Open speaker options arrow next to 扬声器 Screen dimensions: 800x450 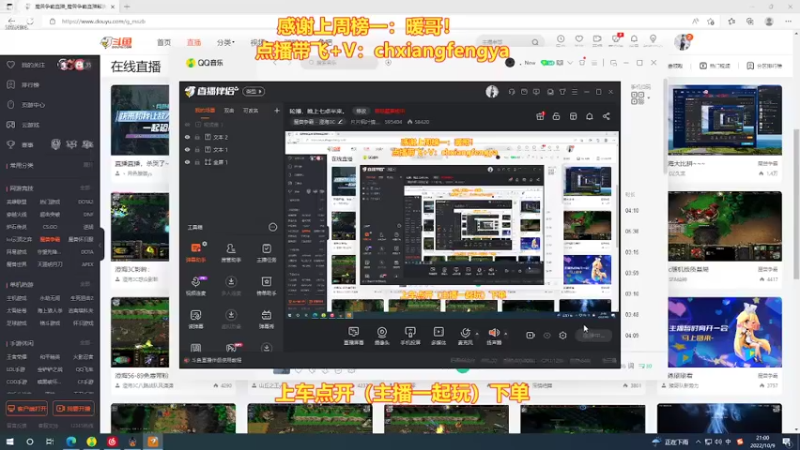coord(506,334)
